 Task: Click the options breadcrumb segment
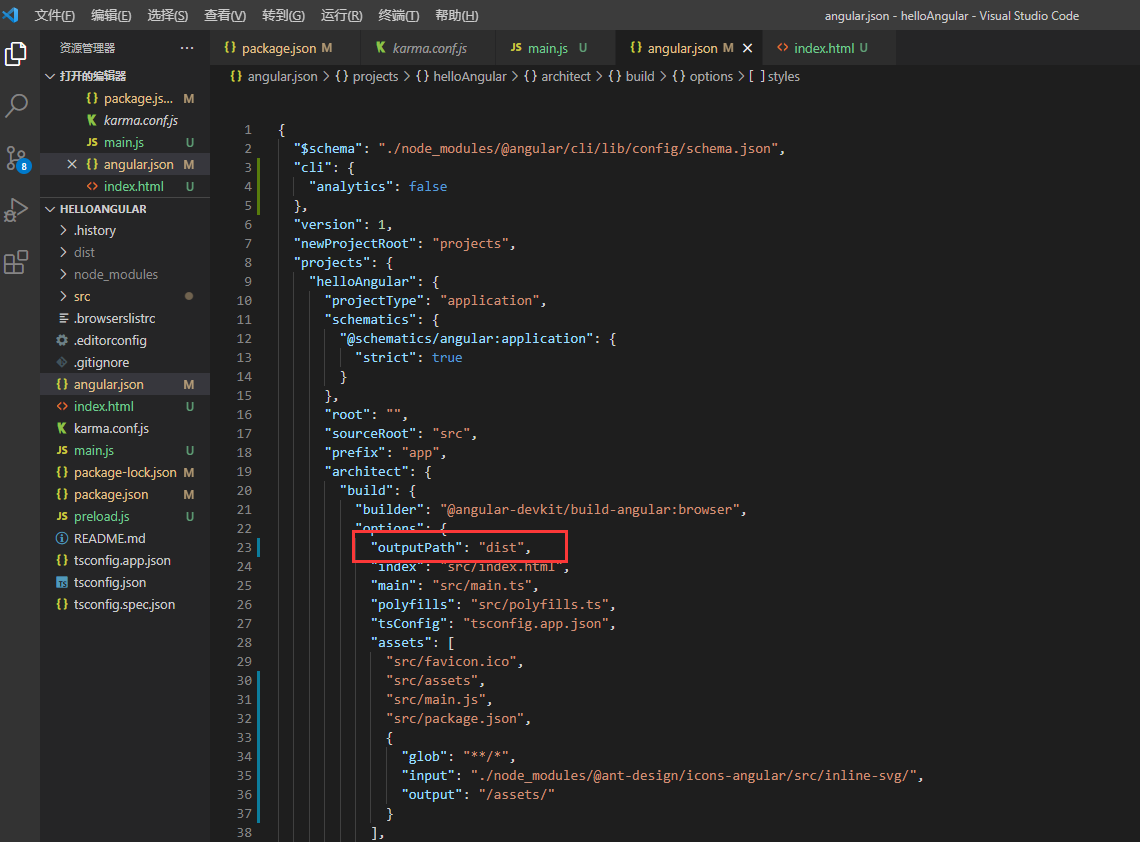[x=703, y=76]
